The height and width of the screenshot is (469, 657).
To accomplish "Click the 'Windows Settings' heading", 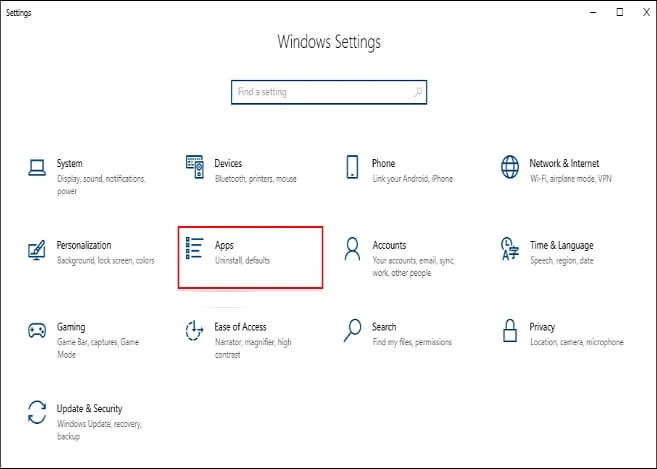I will point(329,42).
